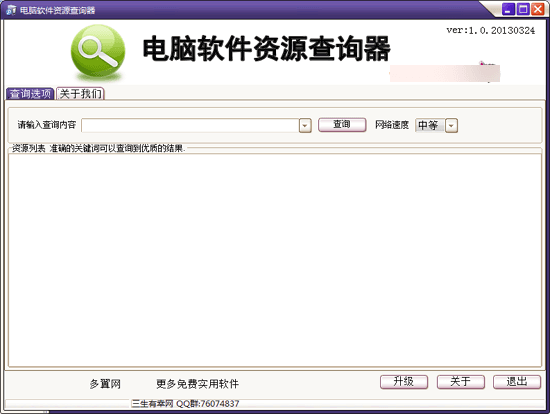
Task: Open 更多免费实用软件 link
Action: coord(197,384)
